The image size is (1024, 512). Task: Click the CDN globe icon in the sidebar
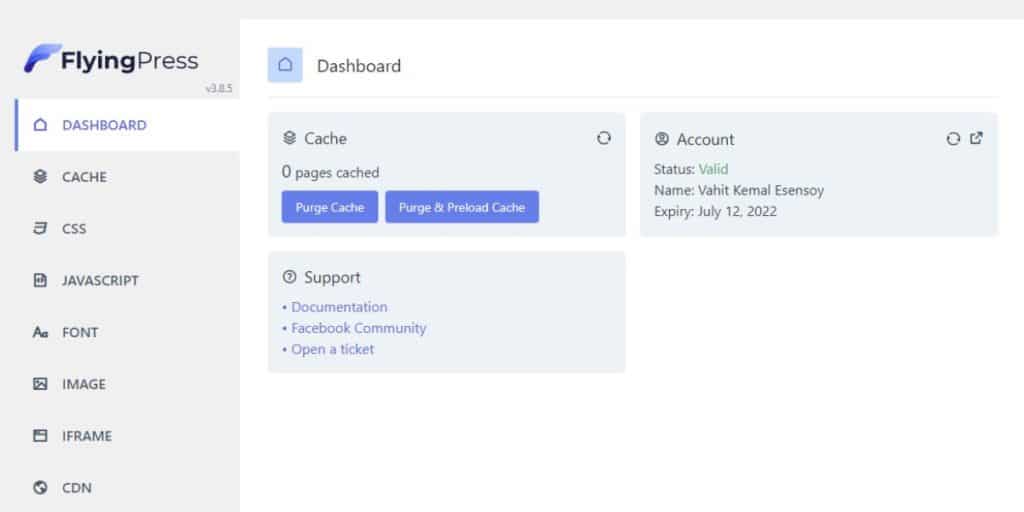point(40,488)
